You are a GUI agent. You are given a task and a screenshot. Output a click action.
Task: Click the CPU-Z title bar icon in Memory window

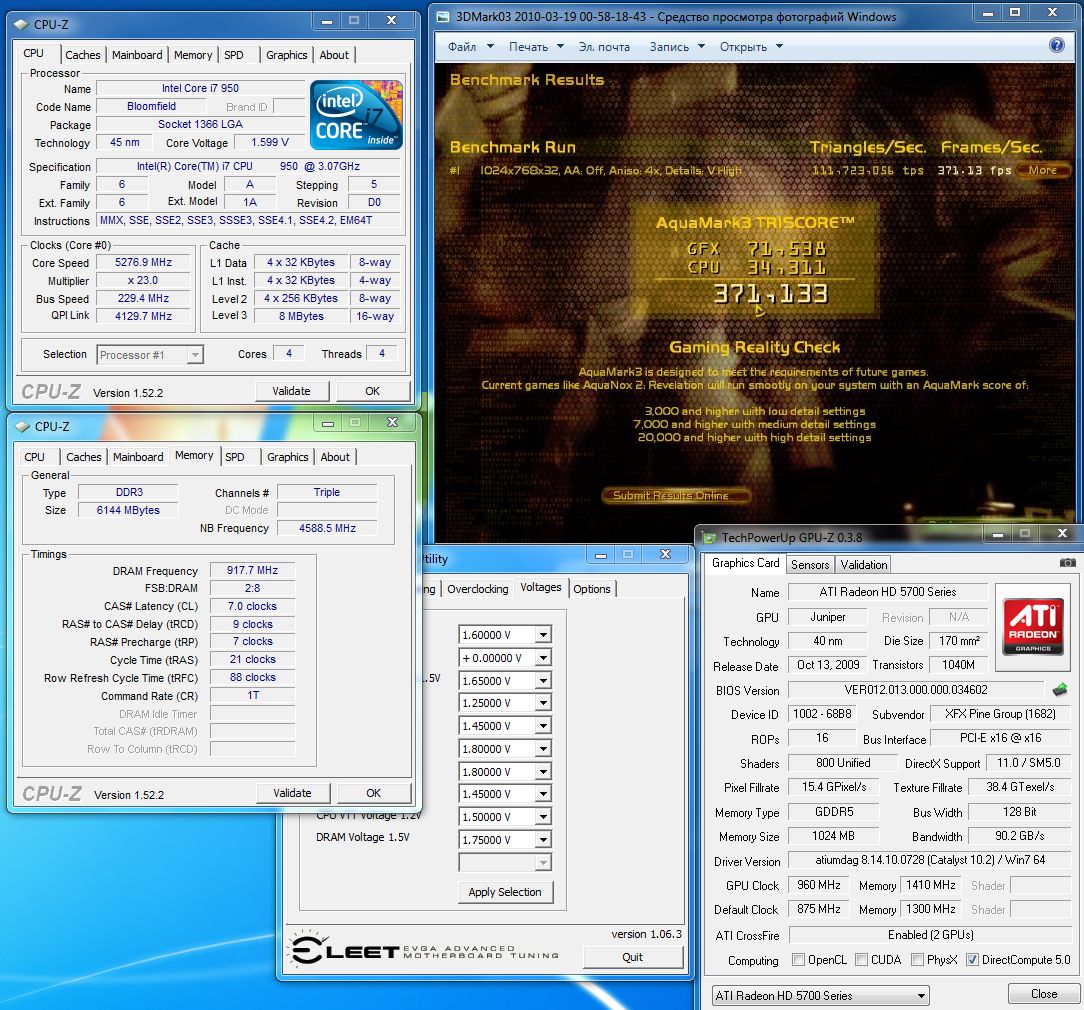pyautogui.click(x=22, y=427)
